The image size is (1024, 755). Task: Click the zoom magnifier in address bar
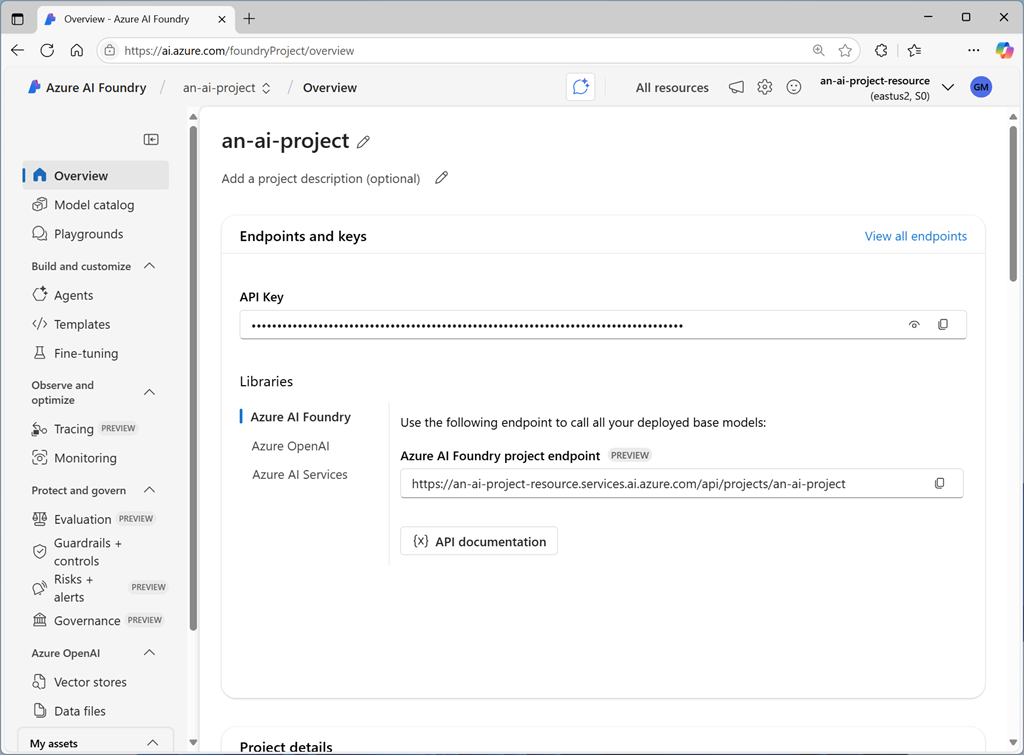818,50
